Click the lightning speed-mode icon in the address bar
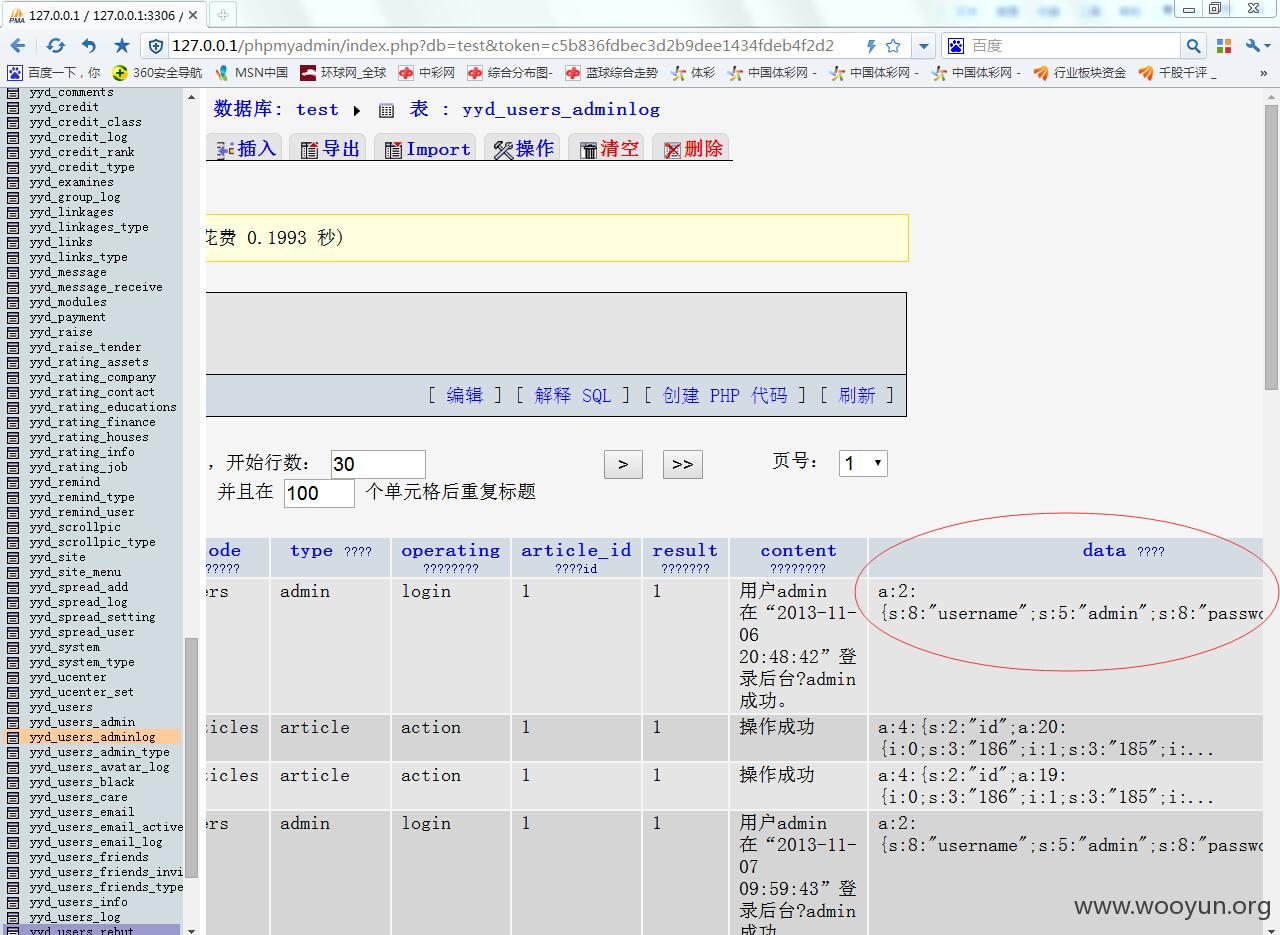This screenshot has height=935, width=1280. click(x=871, y=46)
